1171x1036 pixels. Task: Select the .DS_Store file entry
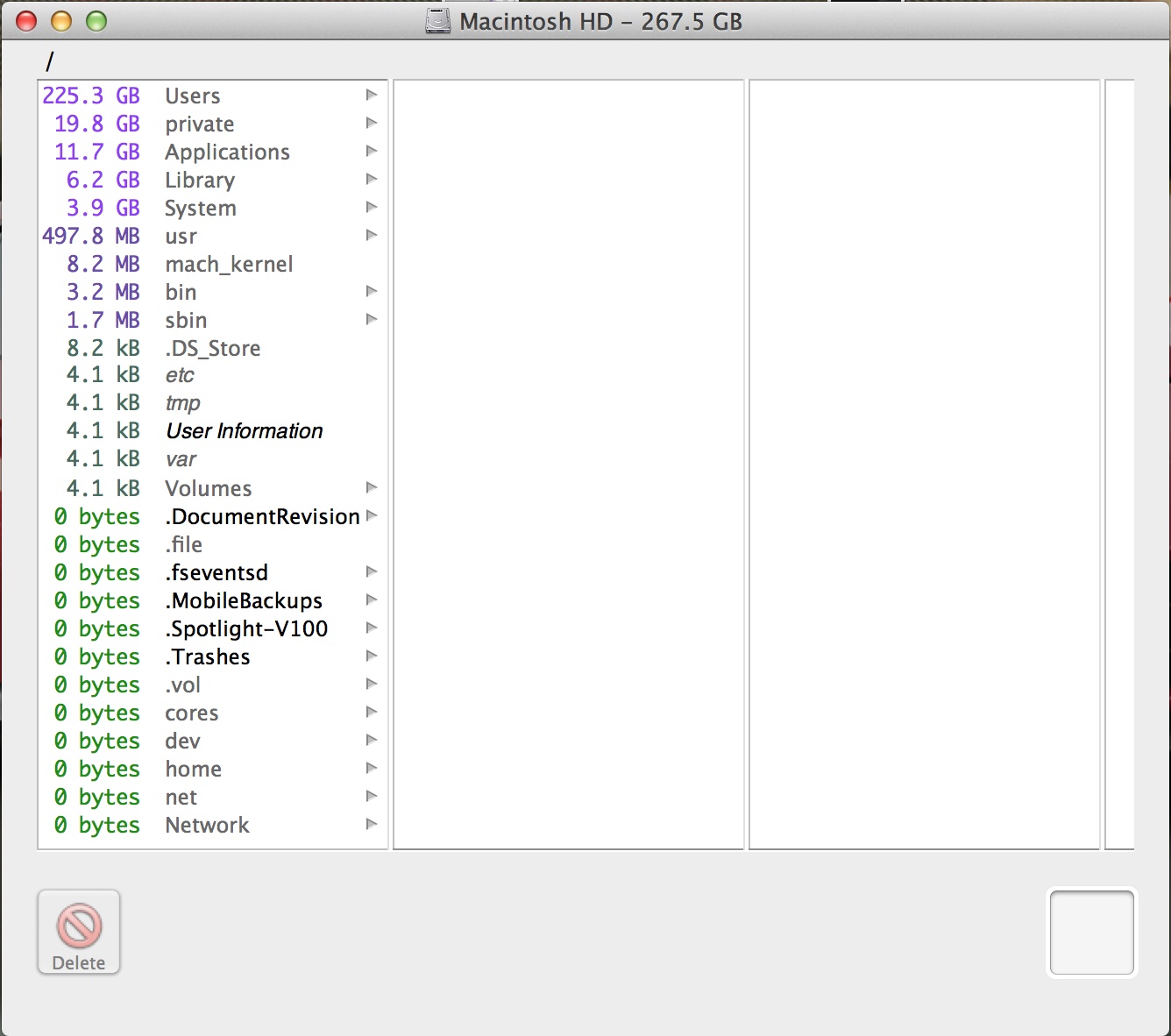point(213,348)
